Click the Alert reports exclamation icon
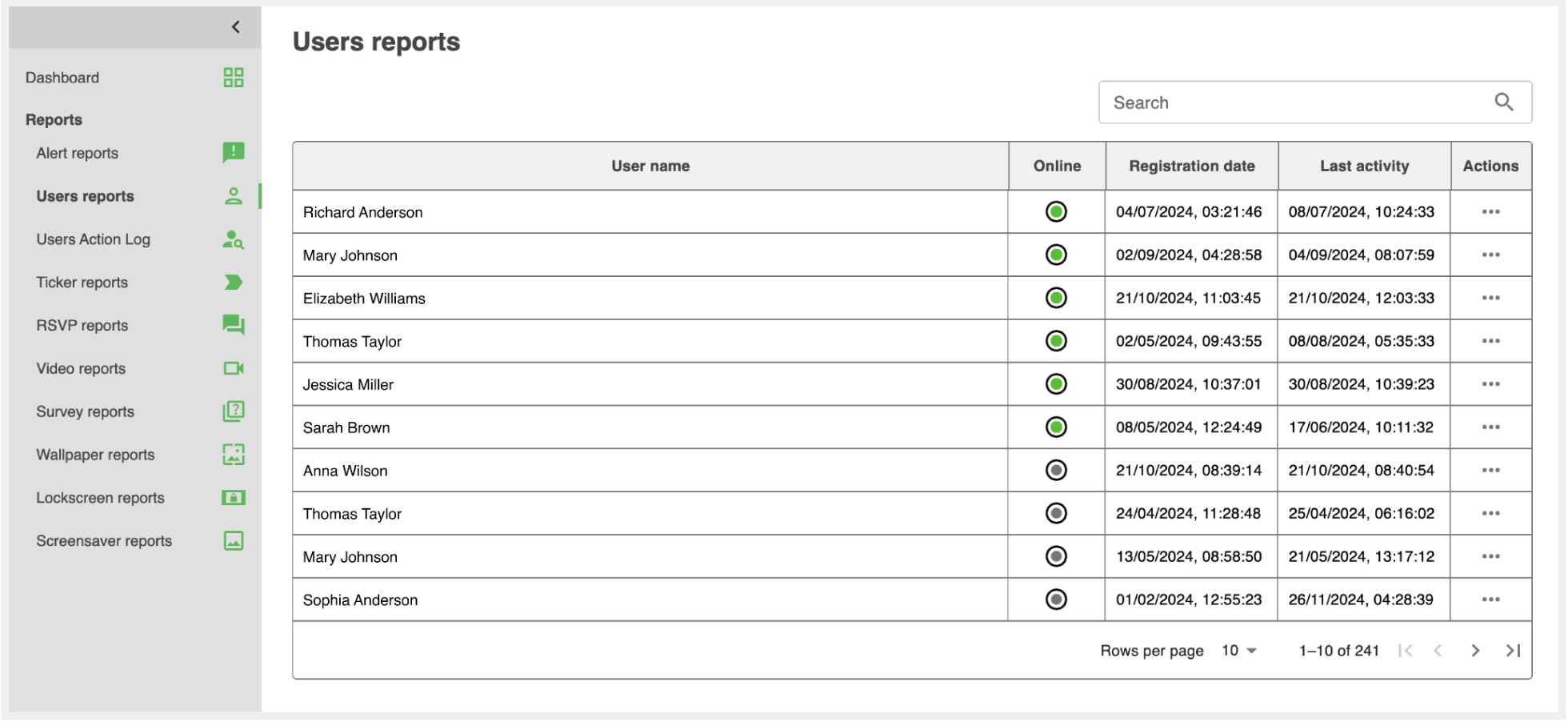The height and width of the screenshot is (722, 1568). [233, 152]
